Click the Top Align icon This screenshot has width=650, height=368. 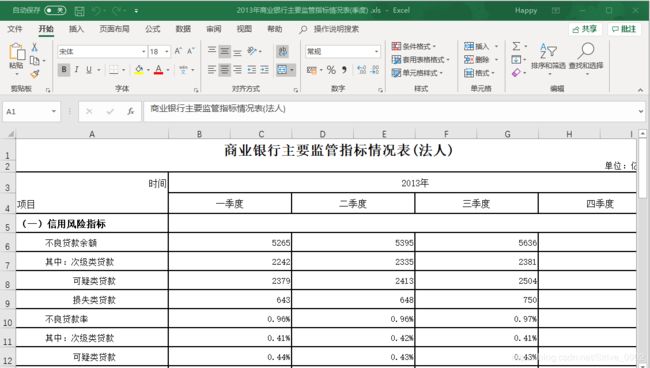212,51
